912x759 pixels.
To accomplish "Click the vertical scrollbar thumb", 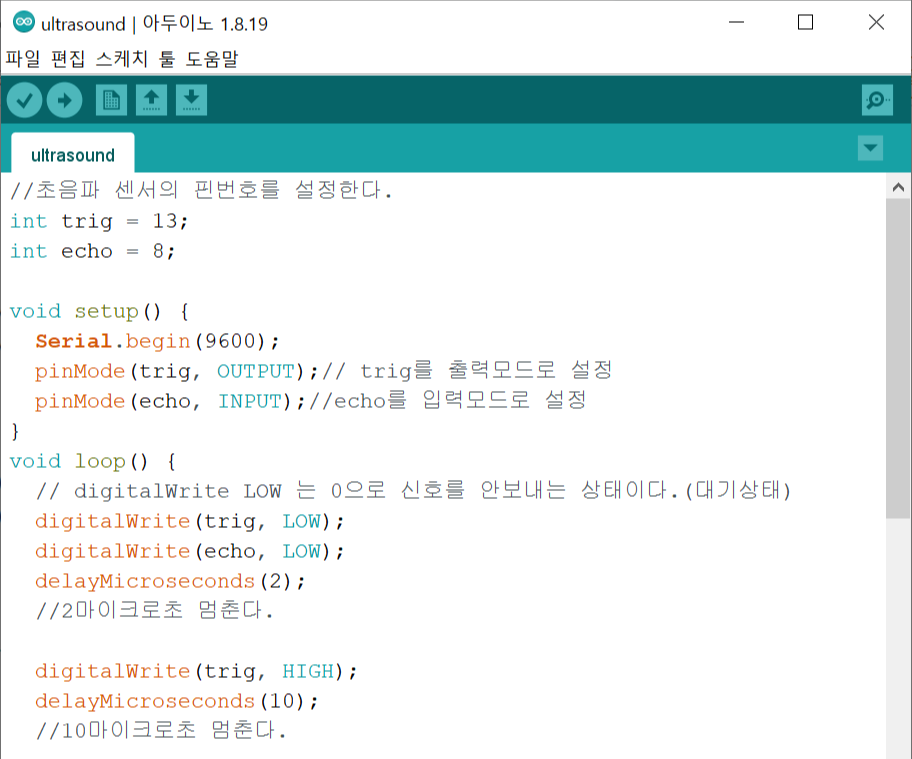I will pyautogui.click(x=898, y=358).
